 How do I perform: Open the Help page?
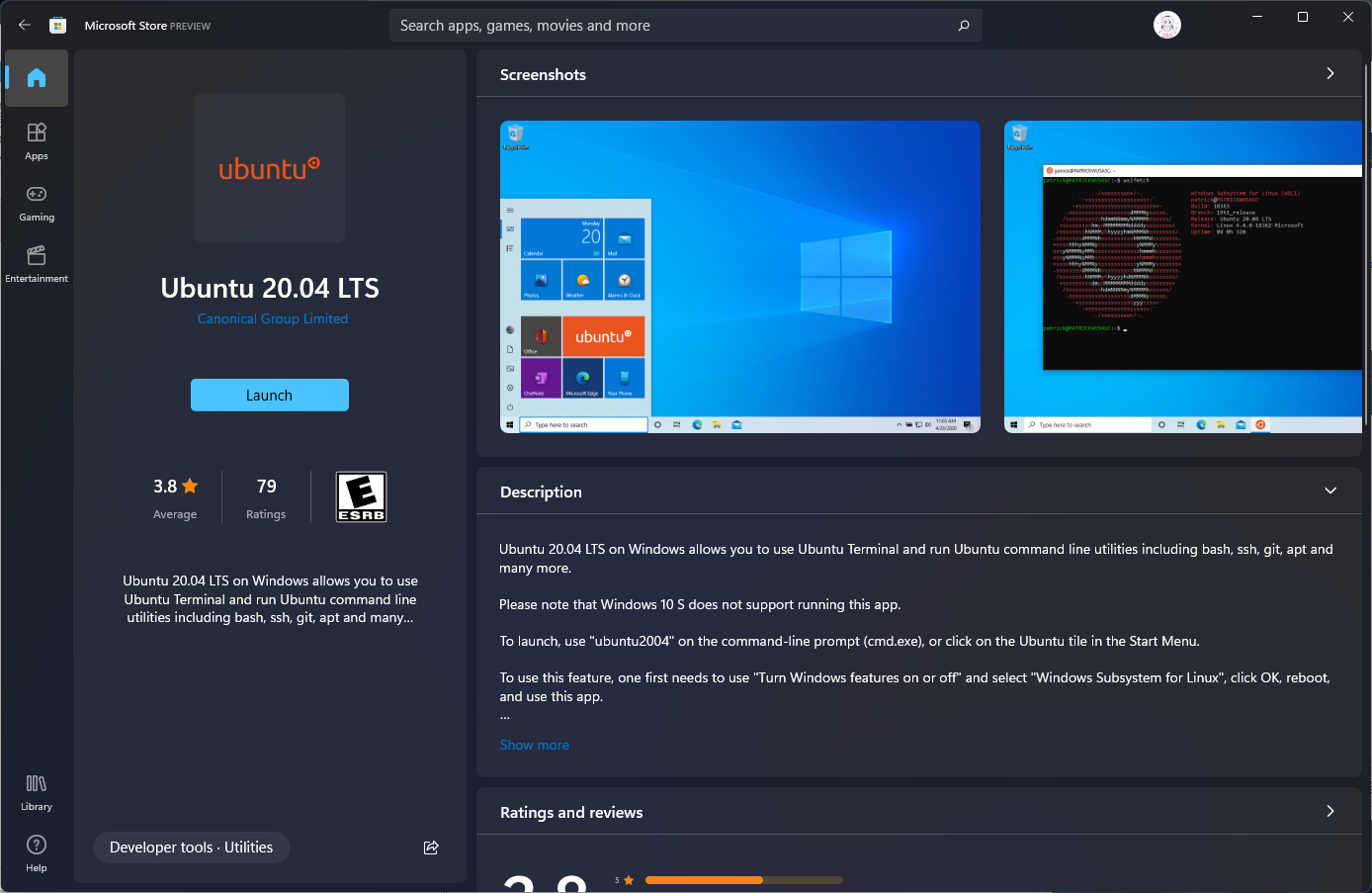37,853
